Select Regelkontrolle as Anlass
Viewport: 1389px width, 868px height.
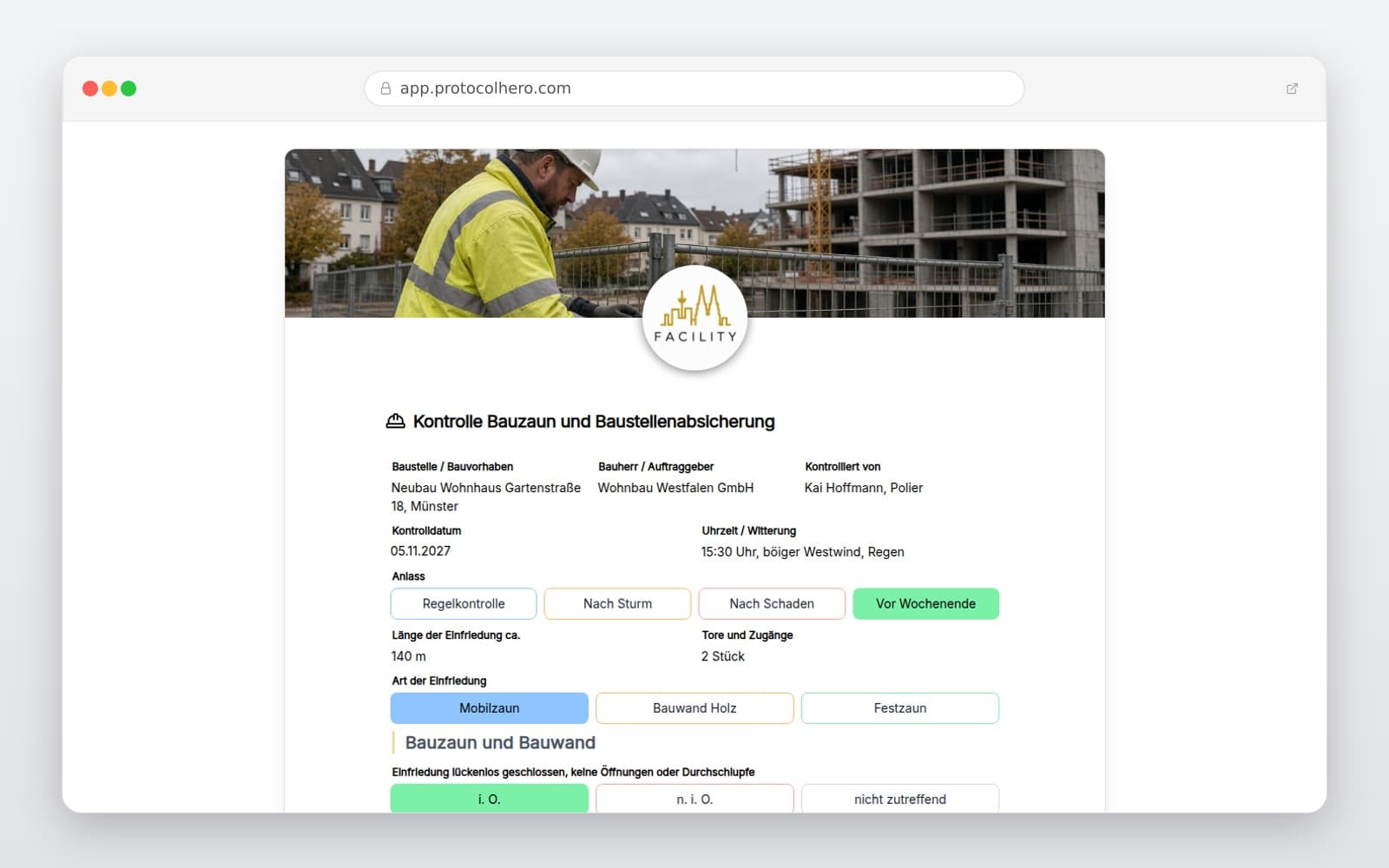pos(464,603)
